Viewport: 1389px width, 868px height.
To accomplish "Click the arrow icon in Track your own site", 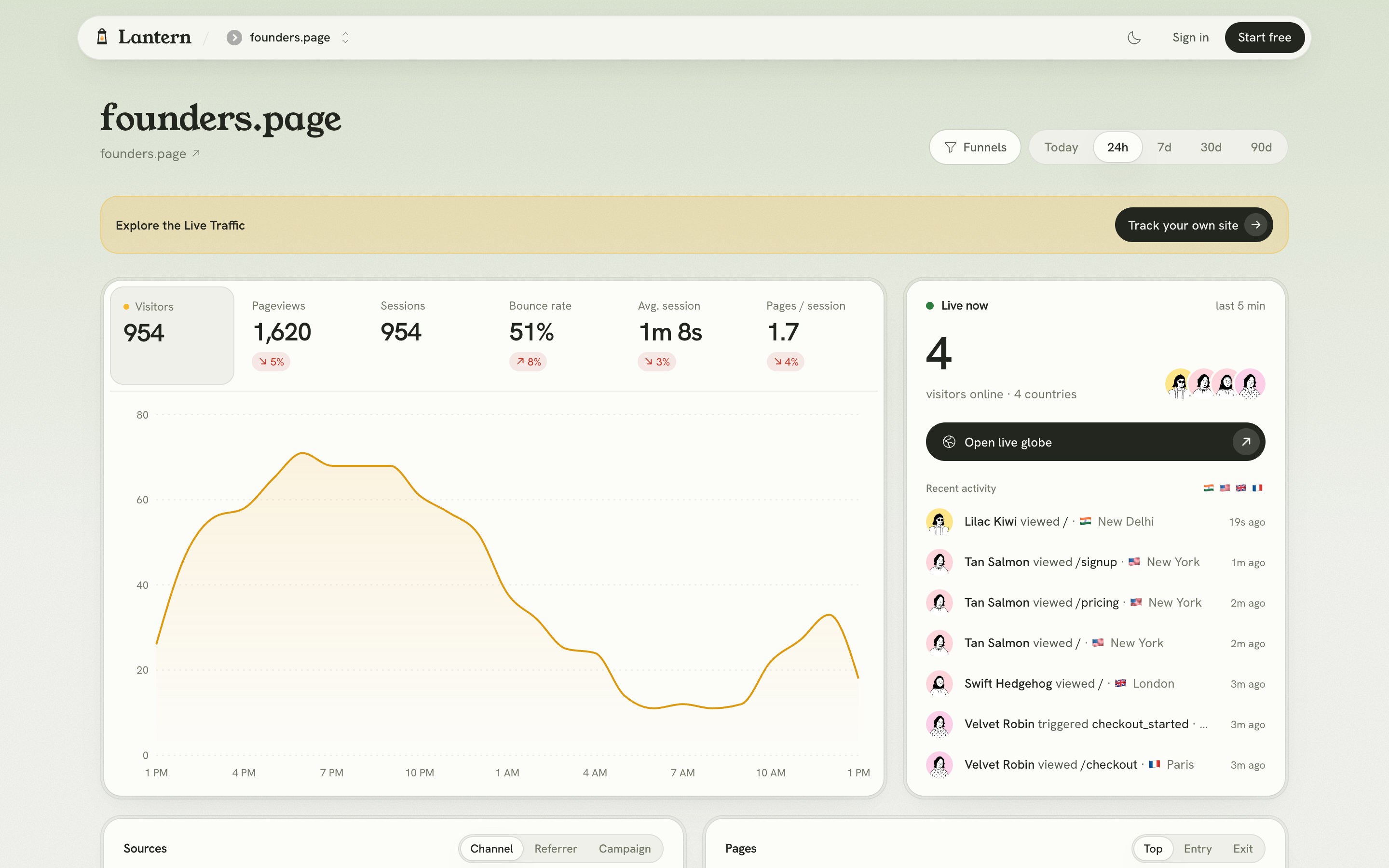I will click(x=1256, y=225).
